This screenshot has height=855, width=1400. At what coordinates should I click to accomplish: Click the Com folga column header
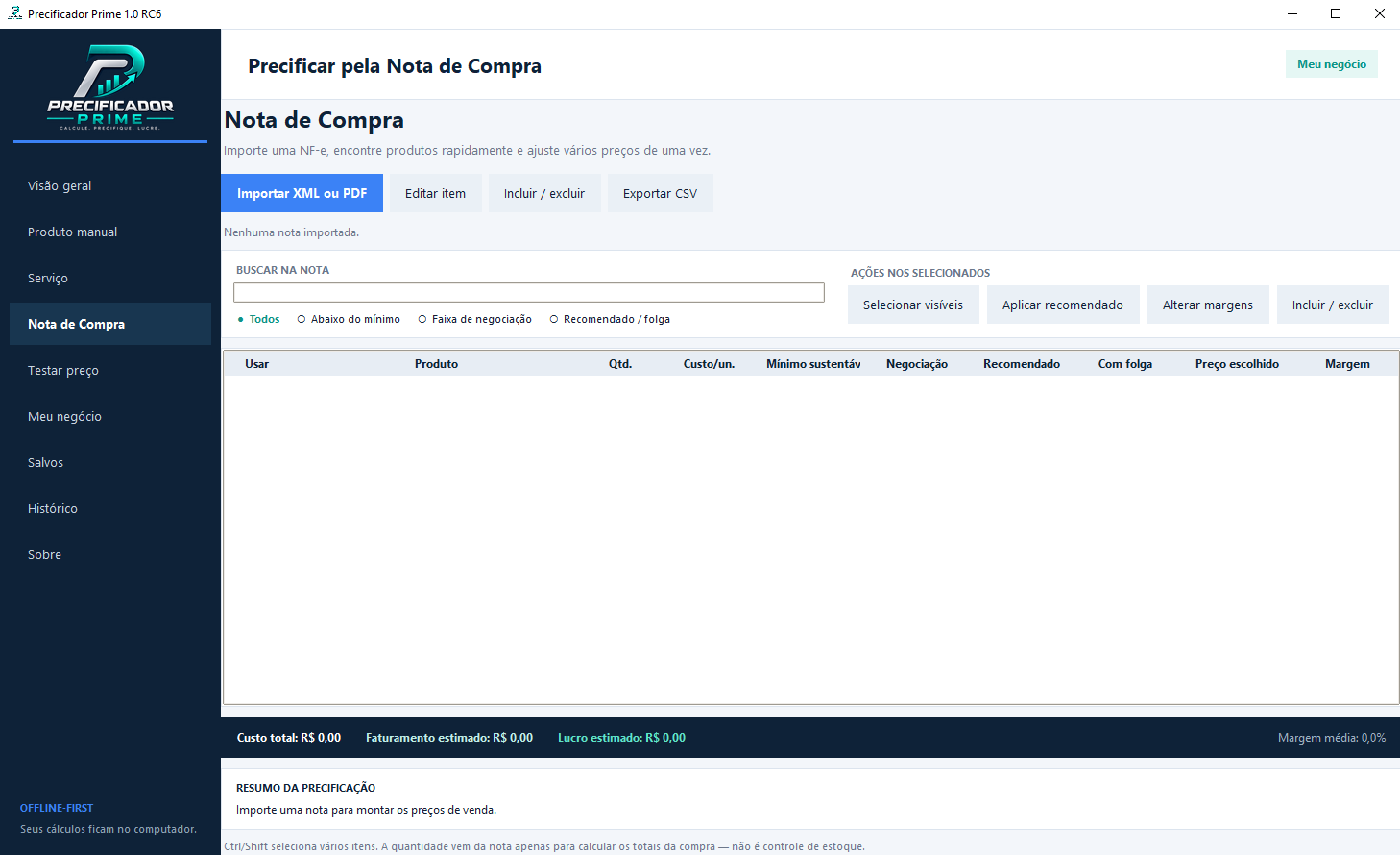[1125, 364]
